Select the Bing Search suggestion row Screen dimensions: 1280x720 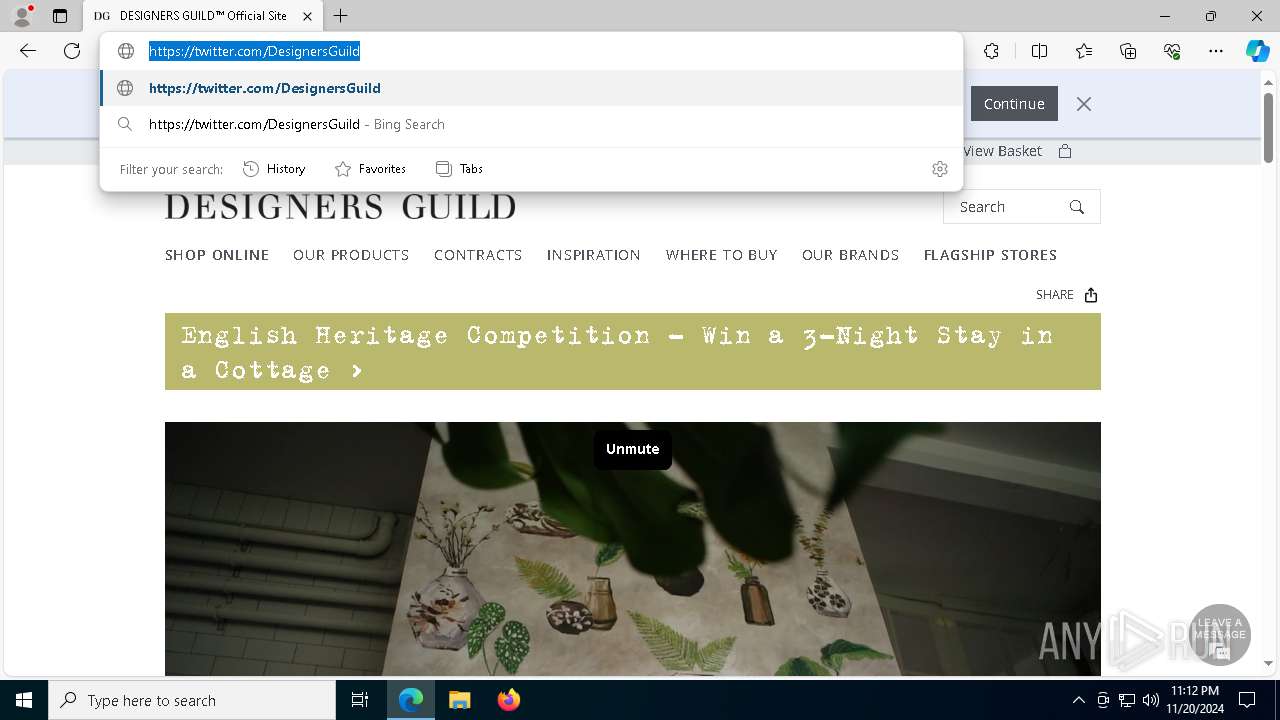531,124
